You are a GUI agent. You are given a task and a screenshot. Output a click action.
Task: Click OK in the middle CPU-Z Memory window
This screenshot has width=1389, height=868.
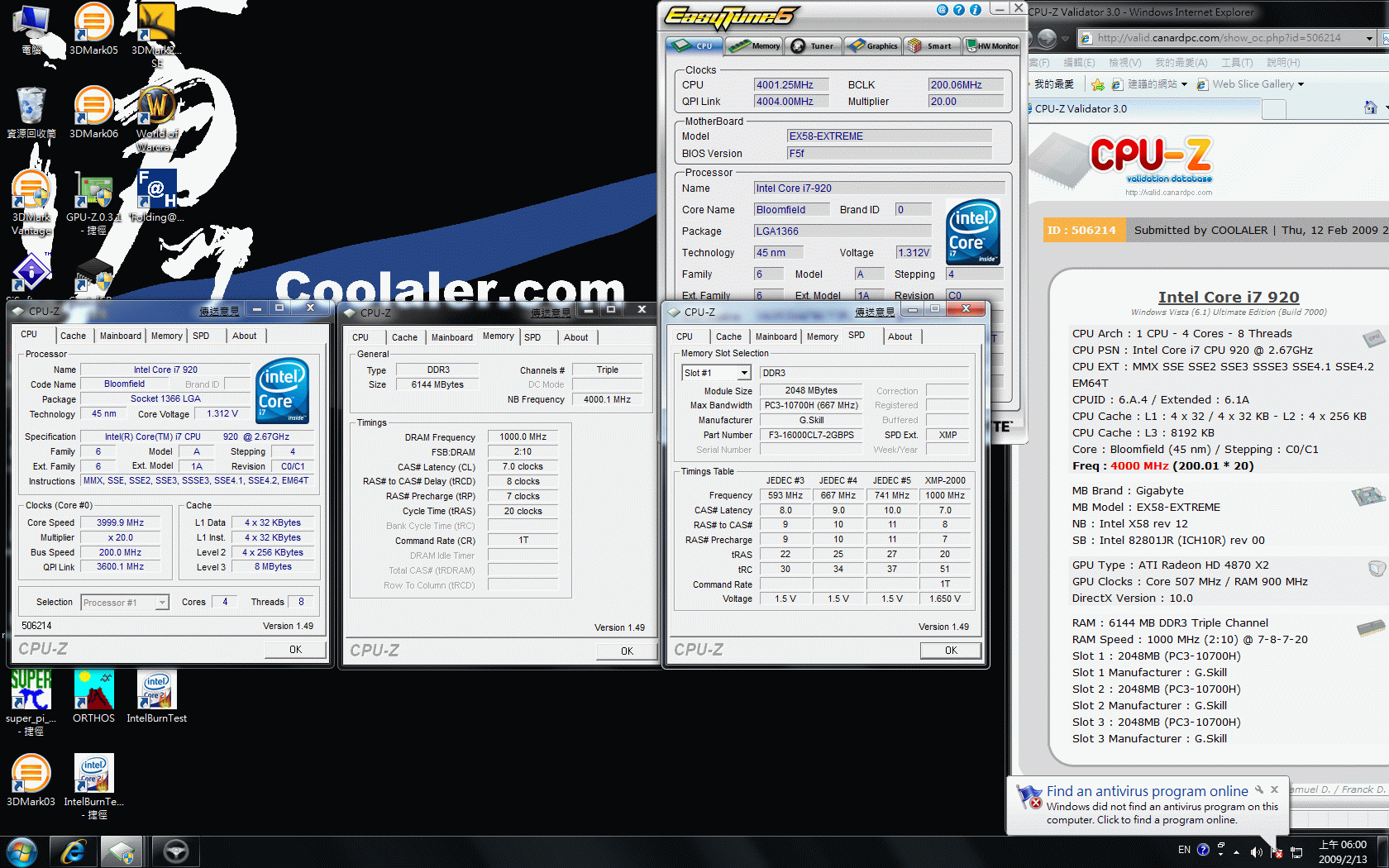[x=628, y=651]
